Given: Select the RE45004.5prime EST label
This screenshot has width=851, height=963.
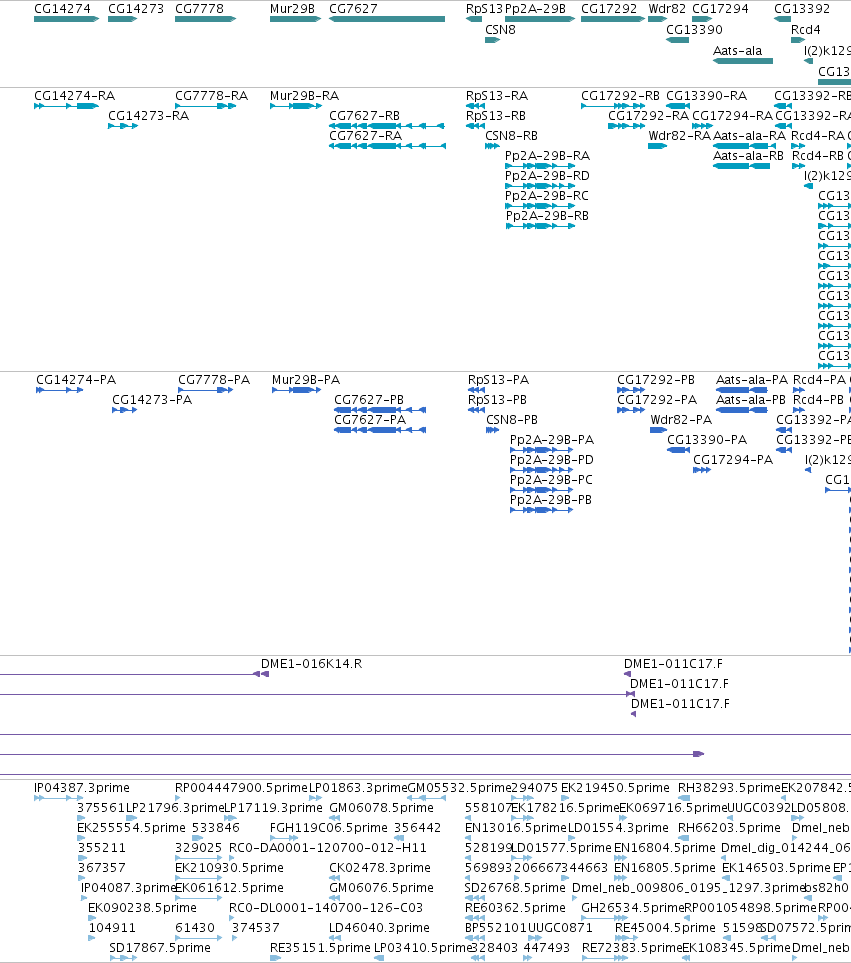Looking at the screenshot, I should coord(666,927).
